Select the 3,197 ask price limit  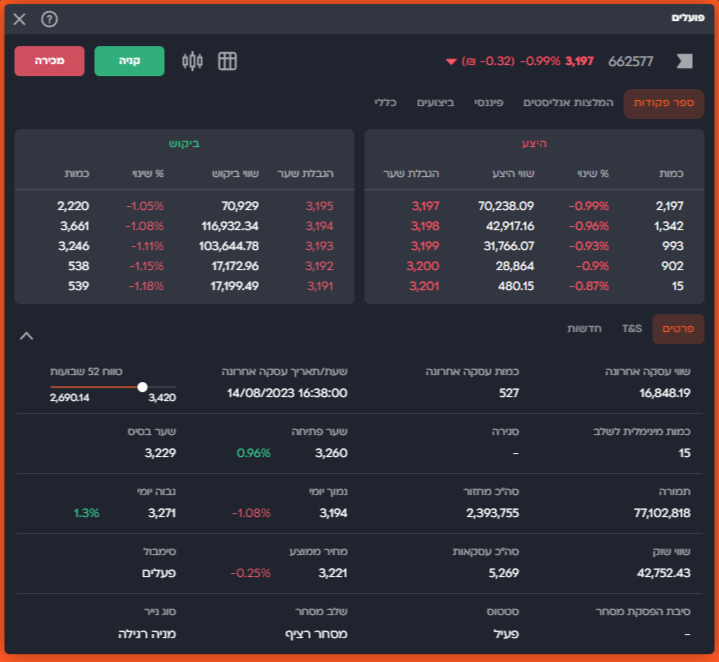pos(425,206)
